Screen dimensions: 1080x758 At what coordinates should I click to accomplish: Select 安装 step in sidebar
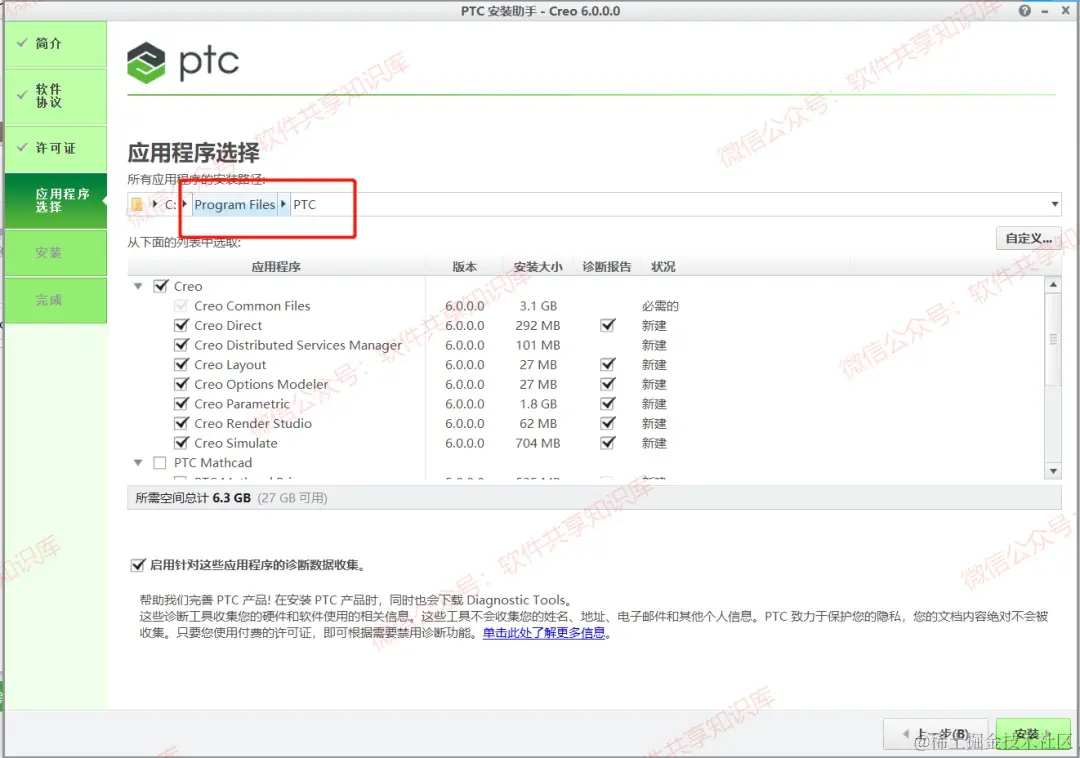tap(56, 253)
